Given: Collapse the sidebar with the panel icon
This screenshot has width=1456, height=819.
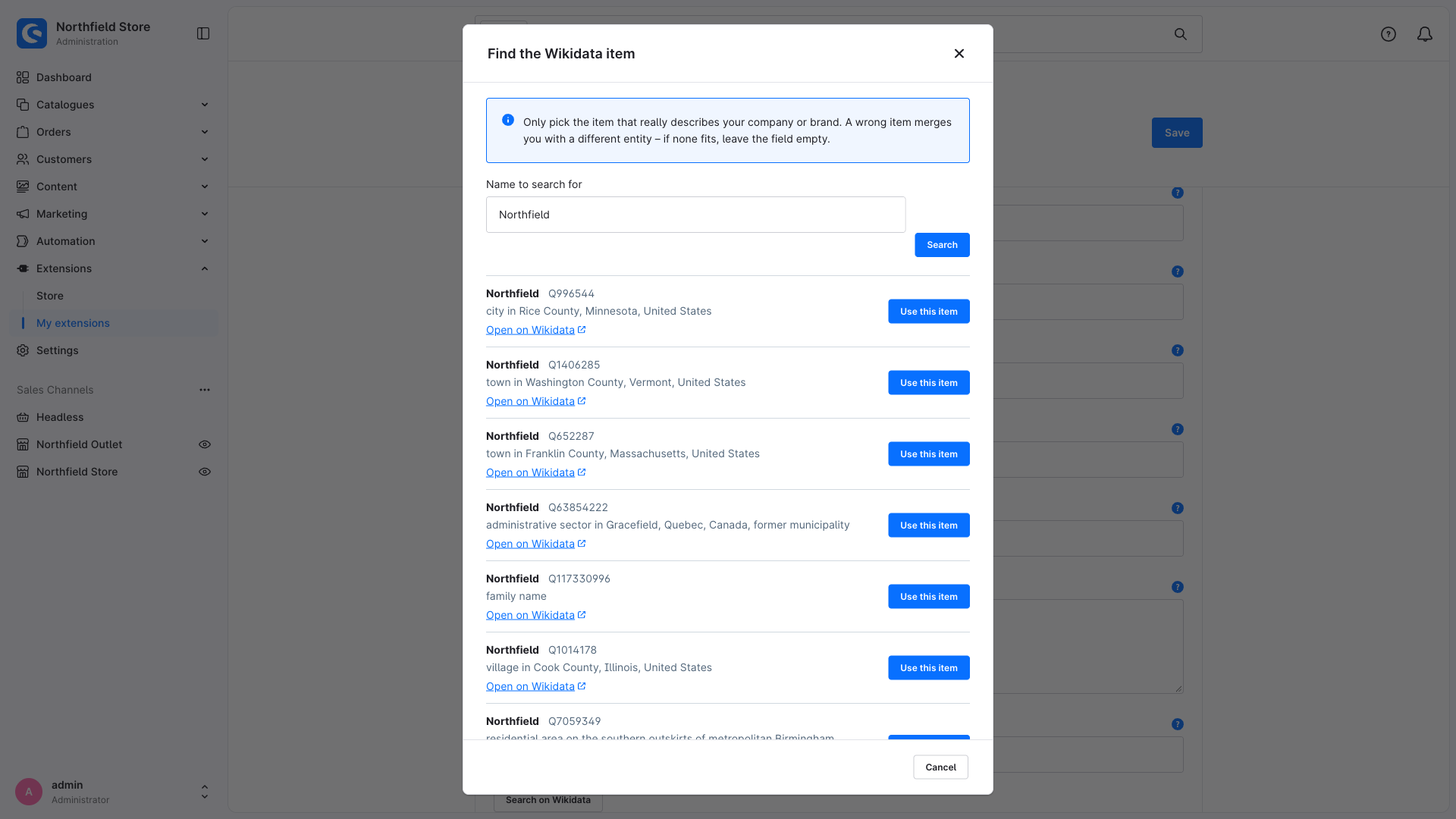Looking at the screenshot, I should coord(203,33).
